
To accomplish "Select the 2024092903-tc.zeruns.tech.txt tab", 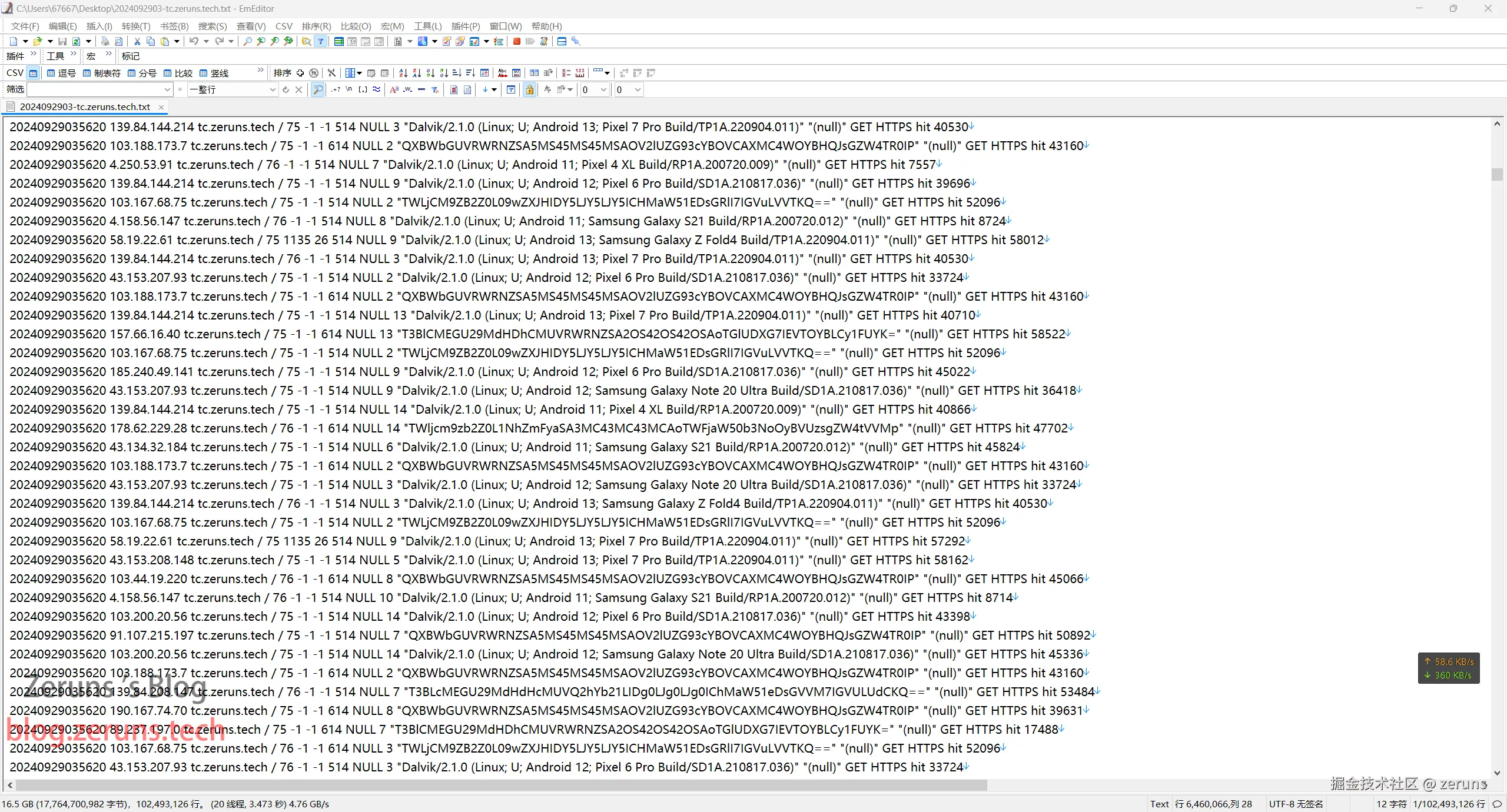I will 85,107.
